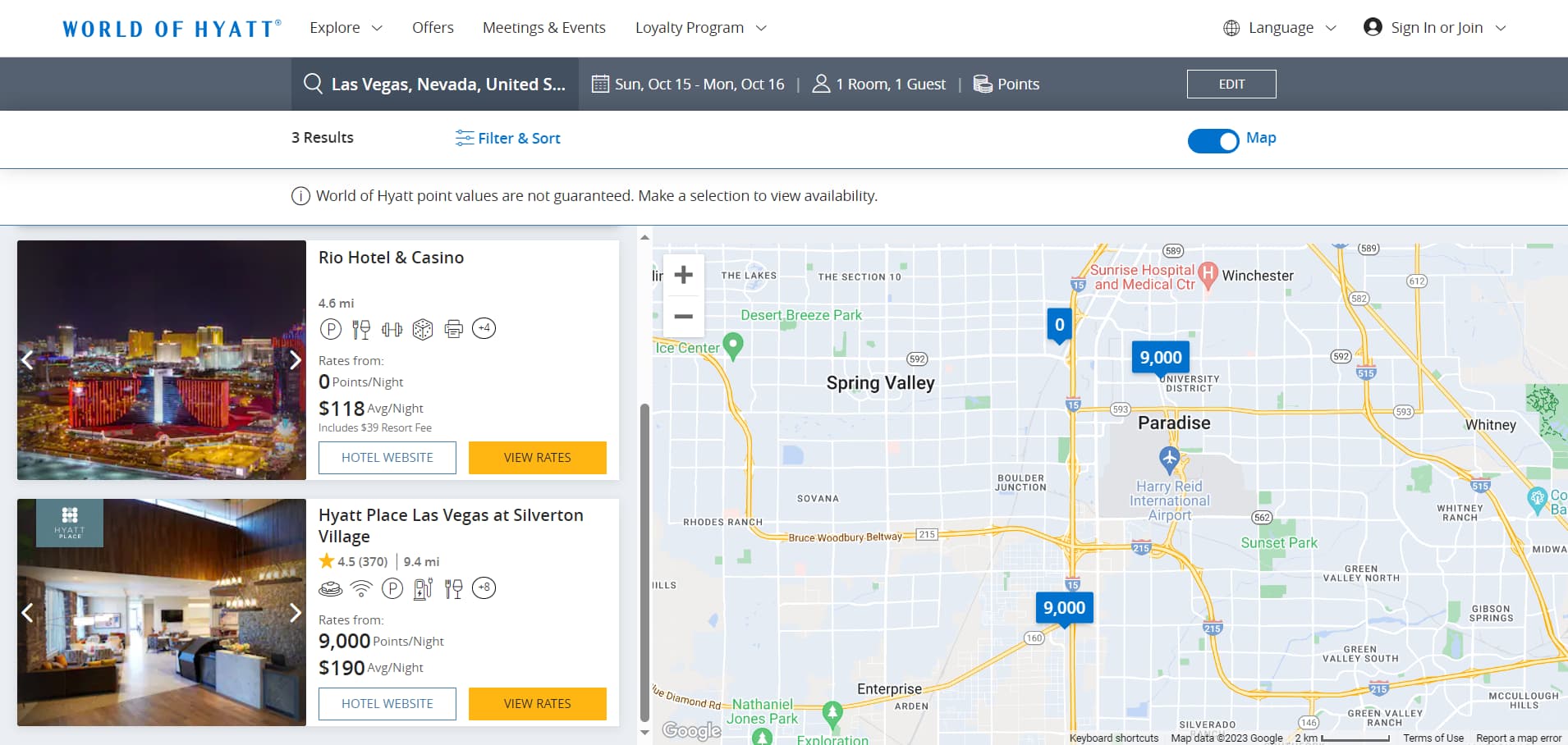The width and height of the screenshot is (1568, 745).
Task: Toggle the Points option in search bar
Action: 1006,85
